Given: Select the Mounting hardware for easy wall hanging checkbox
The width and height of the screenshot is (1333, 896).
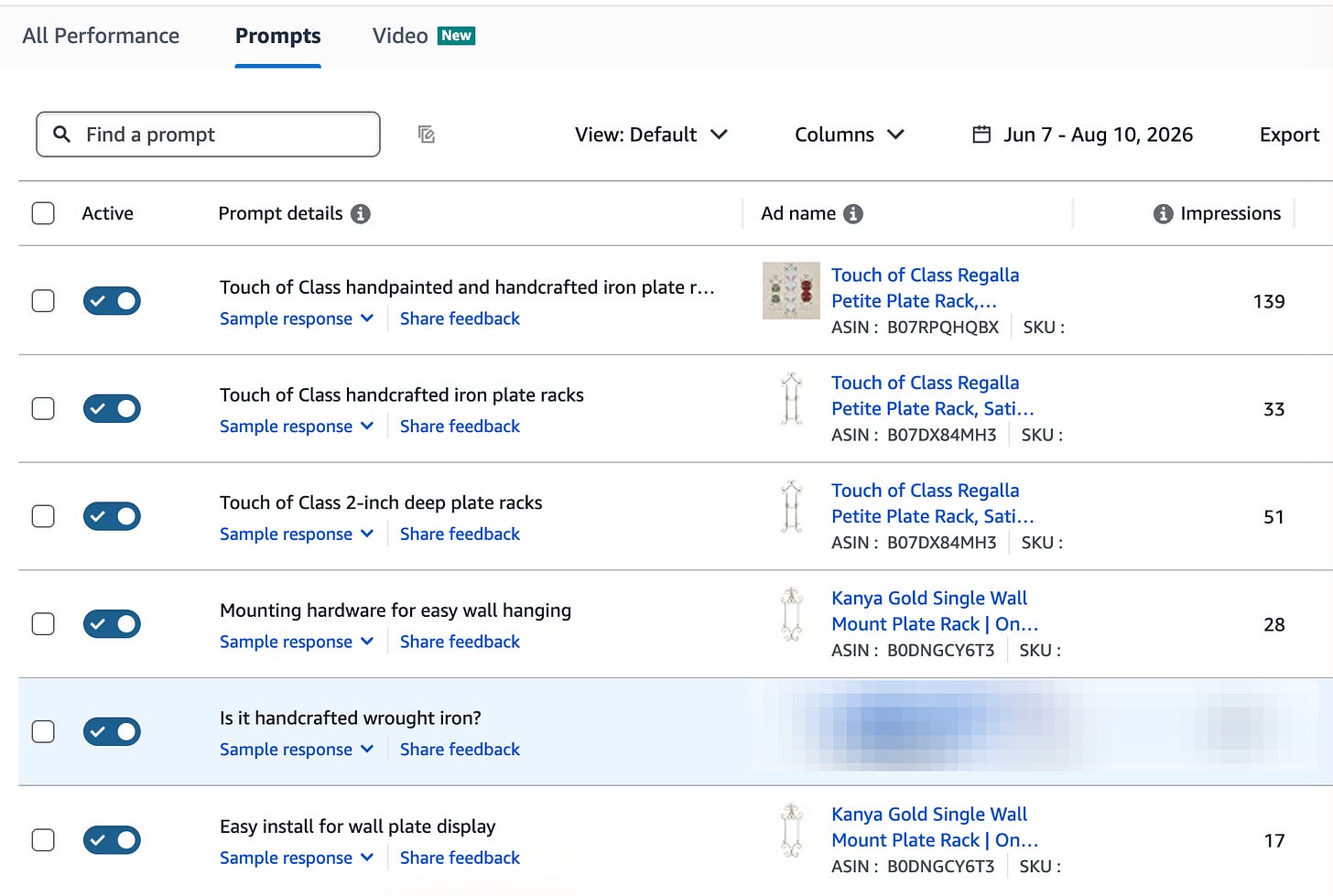Looking at the screenshot, I should click(43, 624).
